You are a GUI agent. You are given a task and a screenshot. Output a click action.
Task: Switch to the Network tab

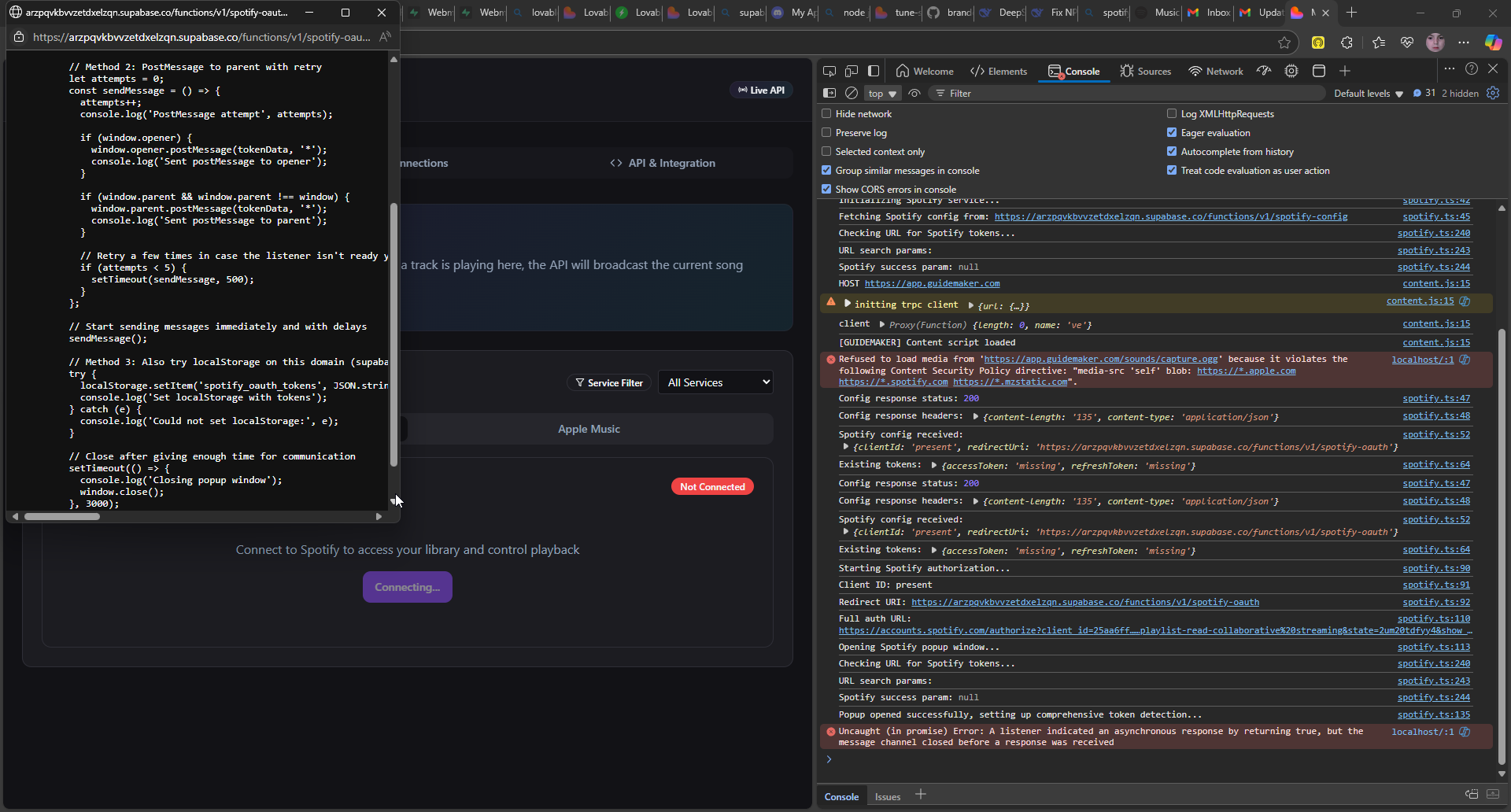click(1216, 71)
